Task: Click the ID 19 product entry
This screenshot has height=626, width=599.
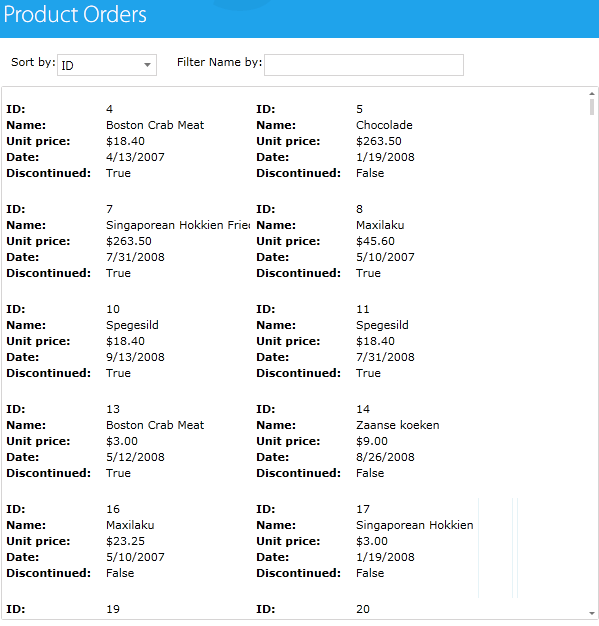Action: point(128,610)
